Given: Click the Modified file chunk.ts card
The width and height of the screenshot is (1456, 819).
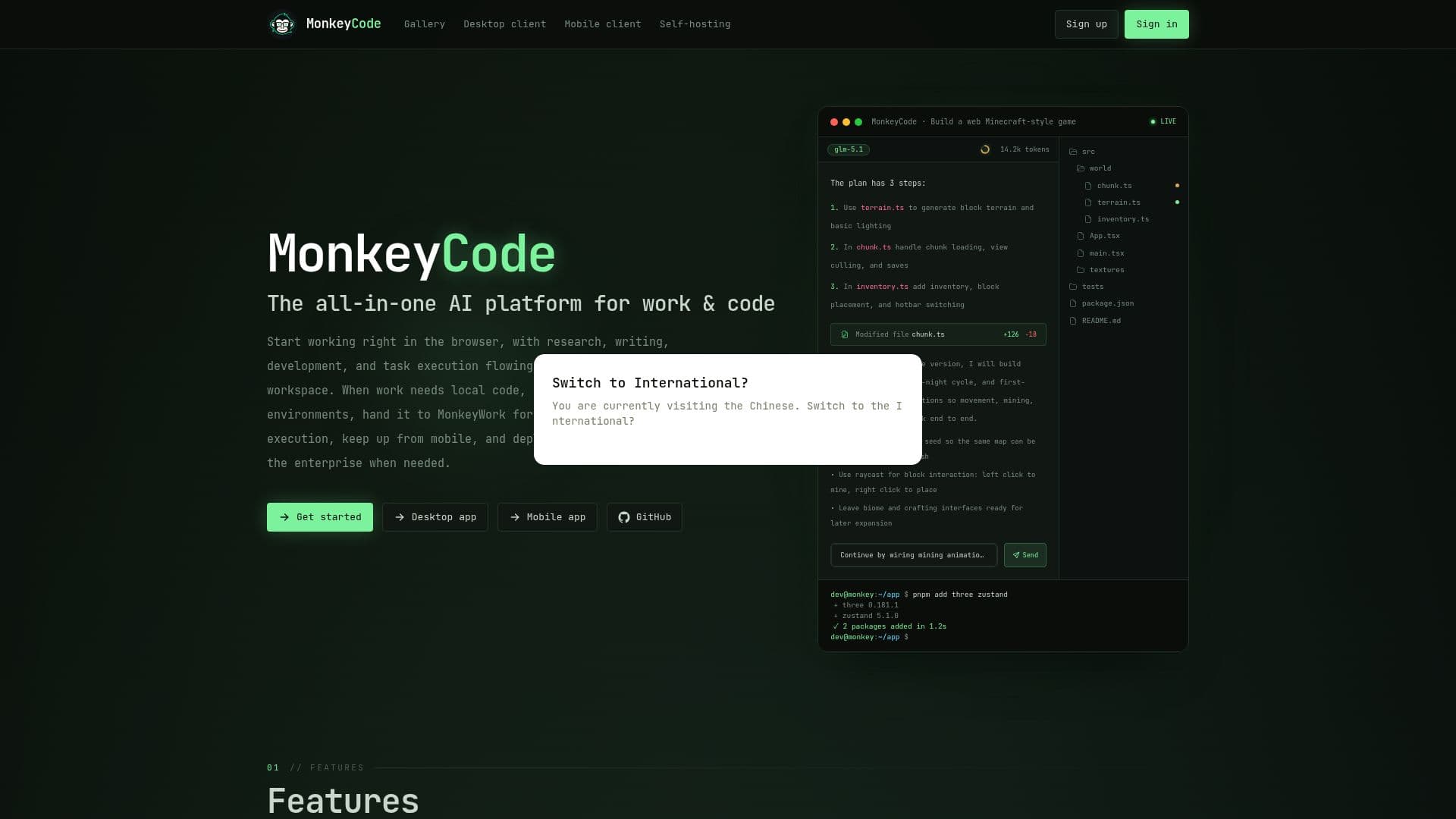Looking at the screenshot, I should [938, 334].
